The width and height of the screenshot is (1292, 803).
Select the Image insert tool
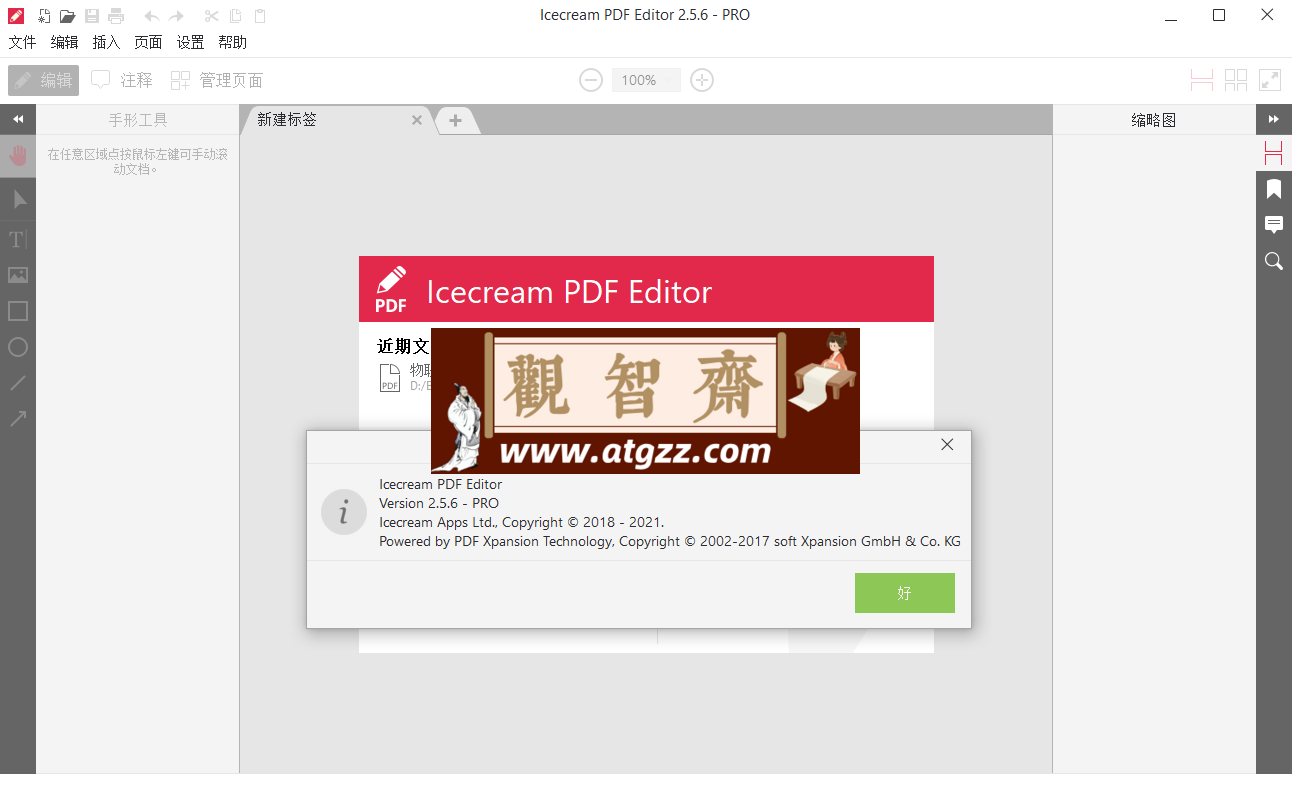coord(18,275)
